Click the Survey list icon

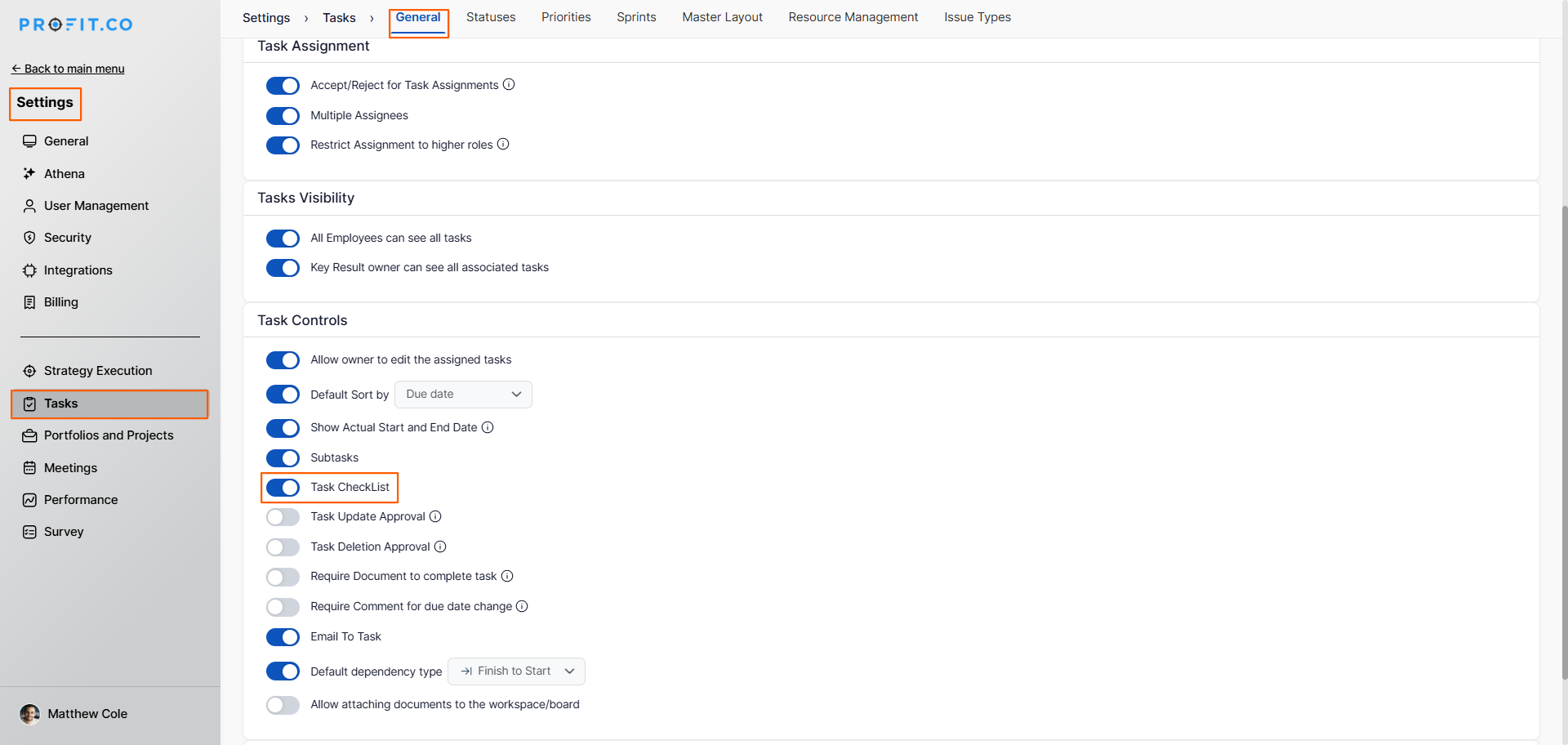coord(29,532)
